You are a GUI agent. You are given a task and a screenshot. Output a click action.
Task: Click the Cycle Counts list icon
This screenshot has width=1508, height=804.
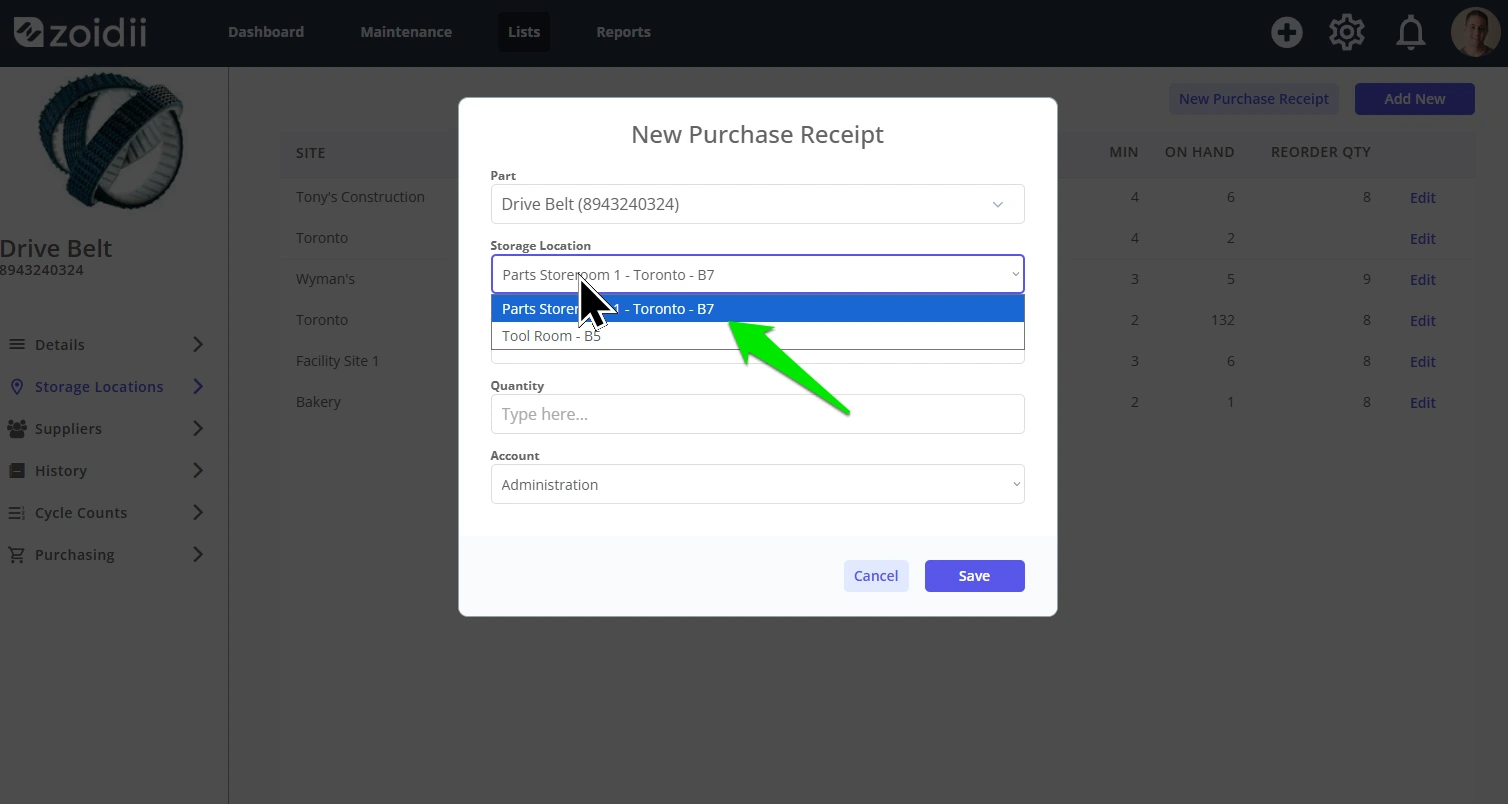coord(17,512)
